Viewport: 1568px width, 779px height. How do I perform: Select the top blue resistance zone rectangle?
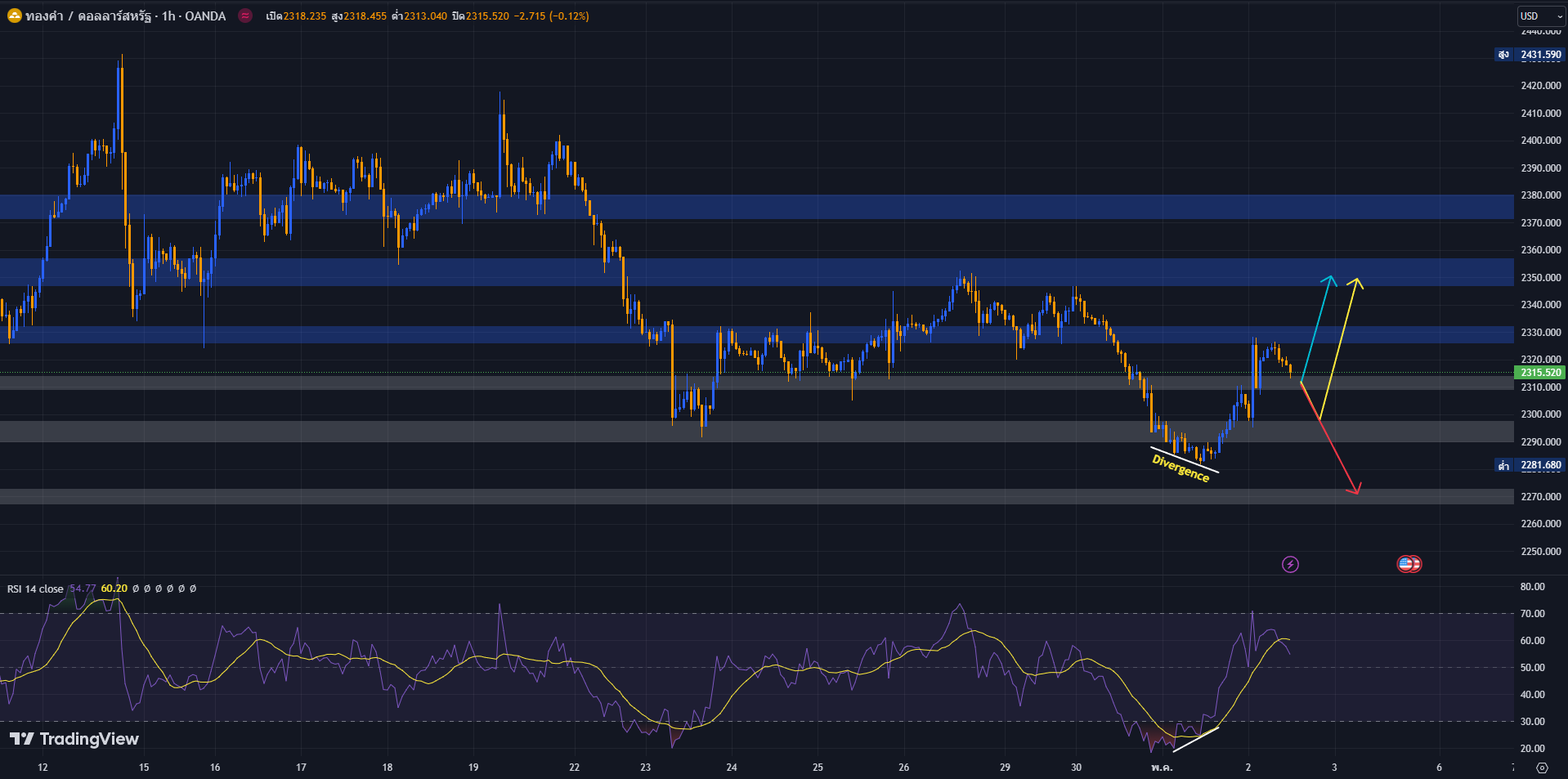pos(736,207)
